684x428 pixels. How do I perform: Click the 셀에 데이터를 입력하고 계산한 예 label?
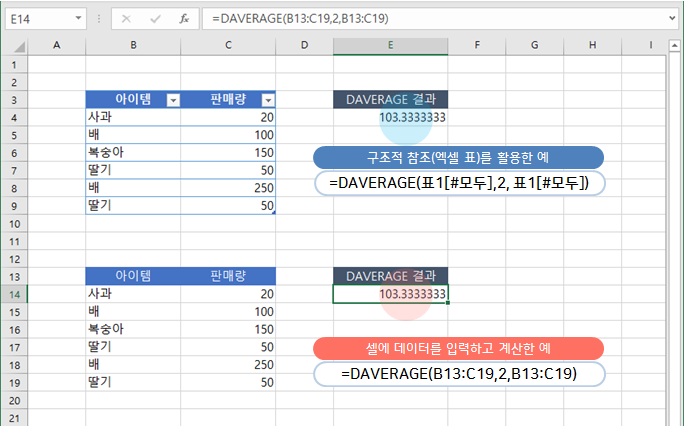458,349
